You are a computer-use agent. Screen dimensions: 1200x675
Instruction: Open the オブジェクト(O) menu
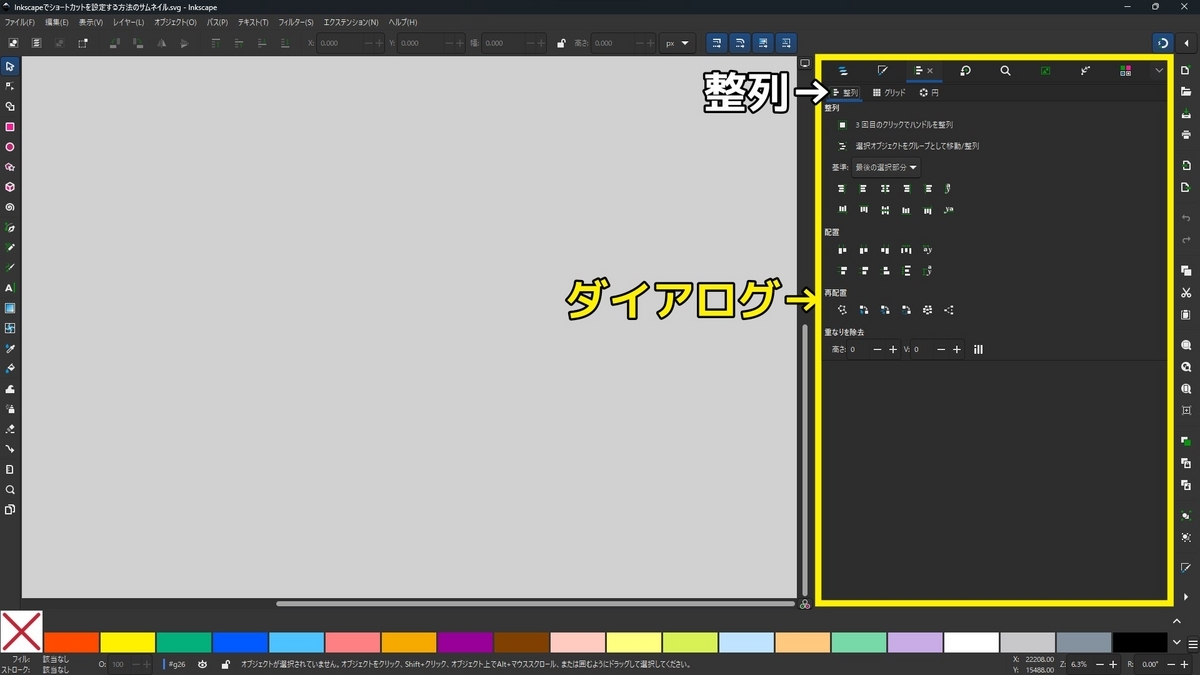(x=175, y=22)
